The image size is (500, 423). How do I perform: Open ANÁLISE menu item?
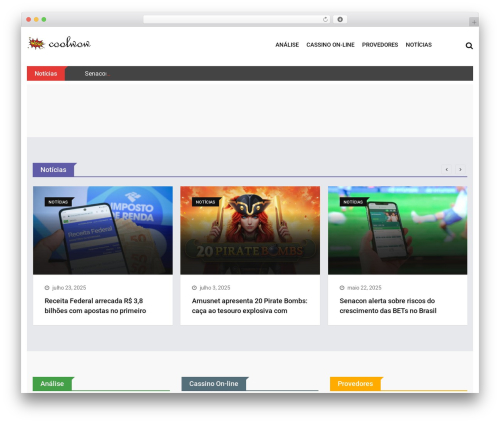[x=287, y=45]
